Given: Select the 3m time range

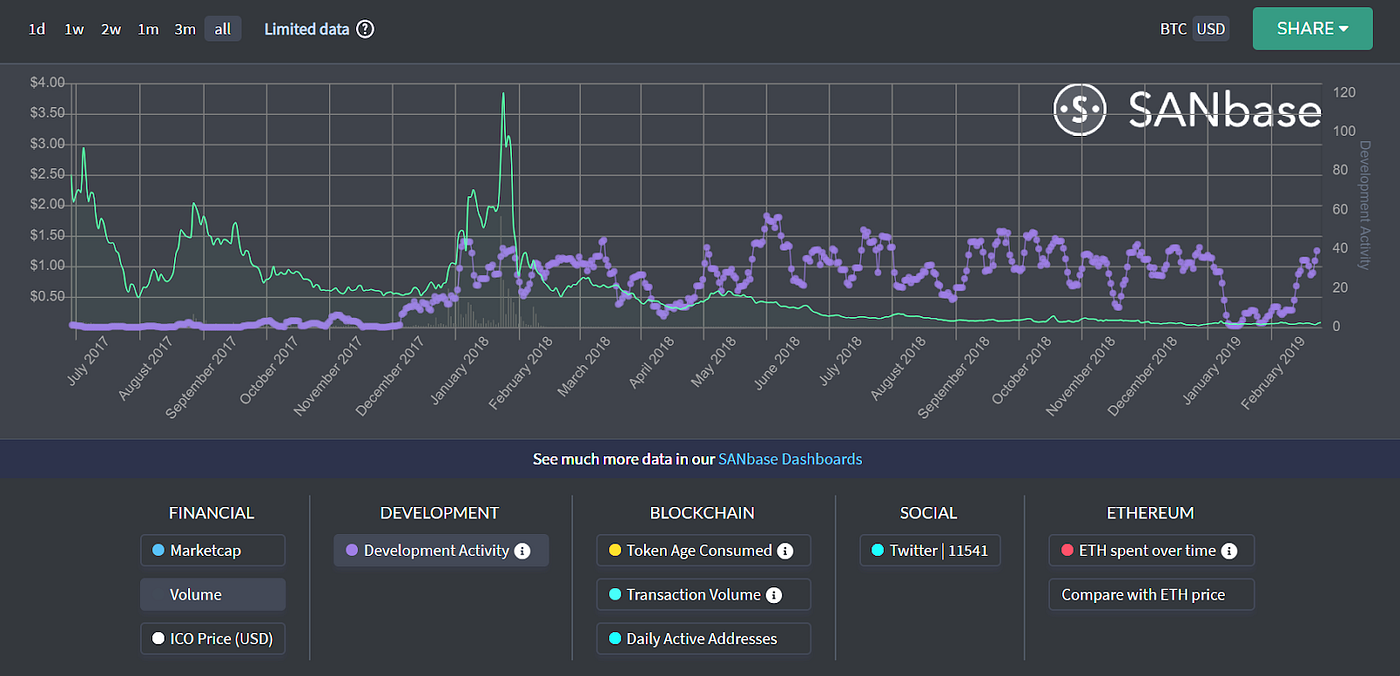Looking at the screenshot, I should (x=185, y=29).
